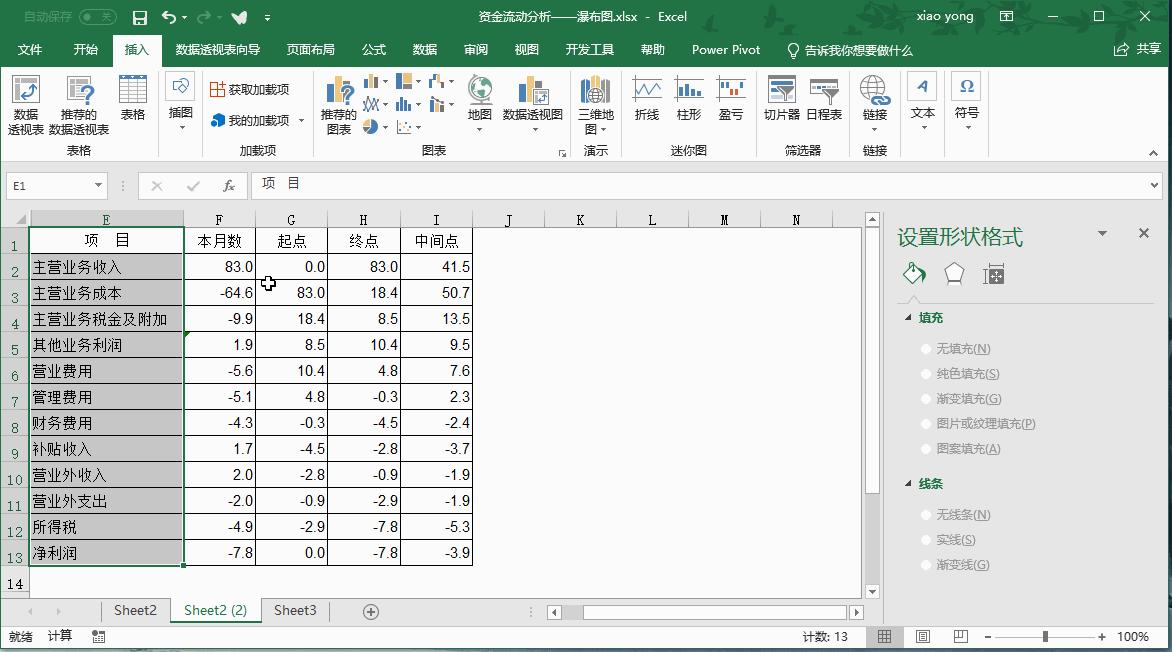
Task: Open the Power Pivot menu tab
Action: click(x=725, y=49)
